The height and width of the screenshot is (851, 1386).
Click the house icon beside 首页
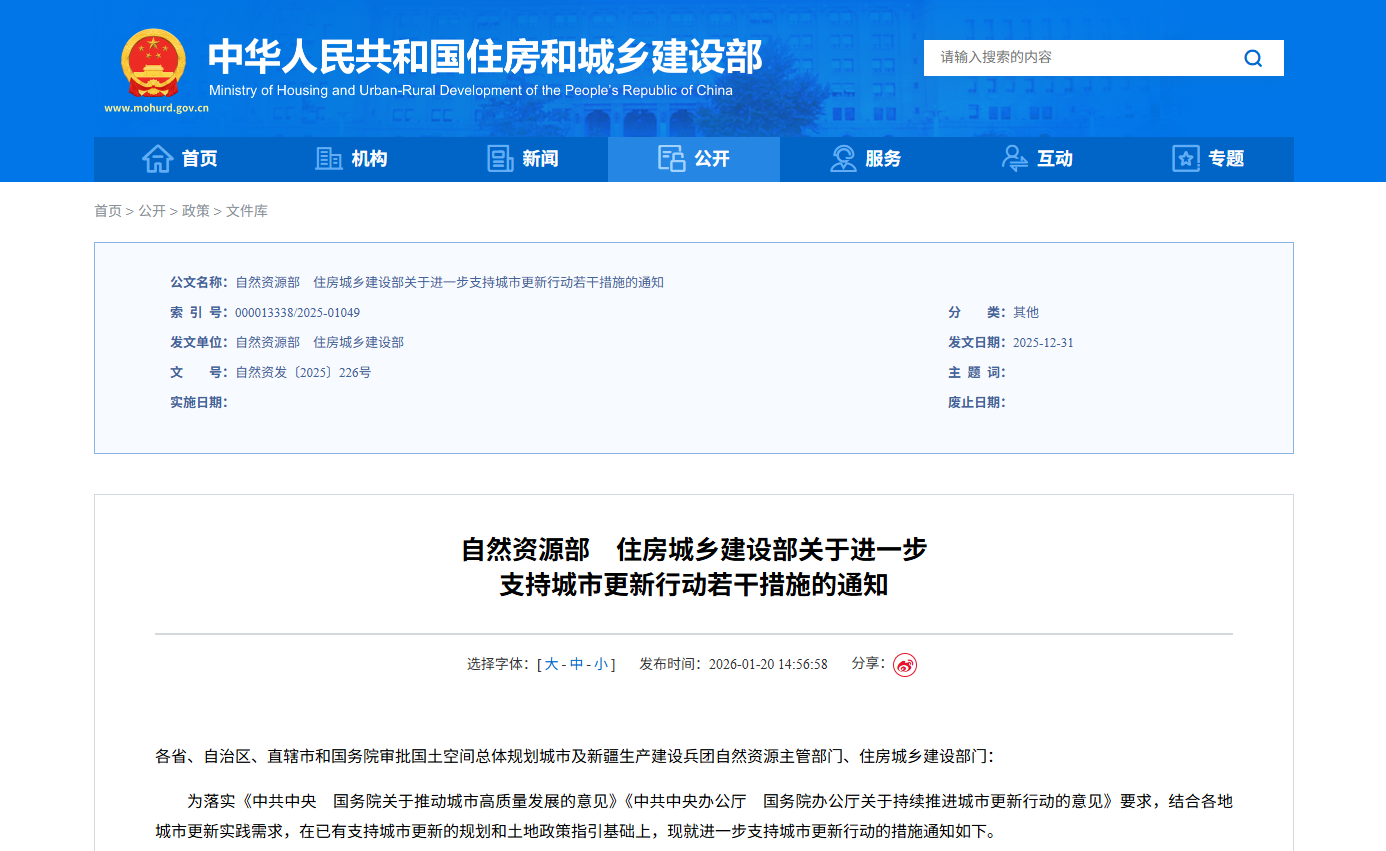159,159
